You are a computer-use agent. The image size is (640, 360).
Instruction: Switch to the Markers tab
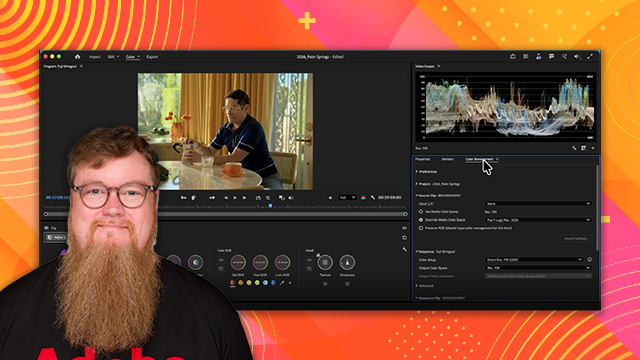click(x=448, y=159)
